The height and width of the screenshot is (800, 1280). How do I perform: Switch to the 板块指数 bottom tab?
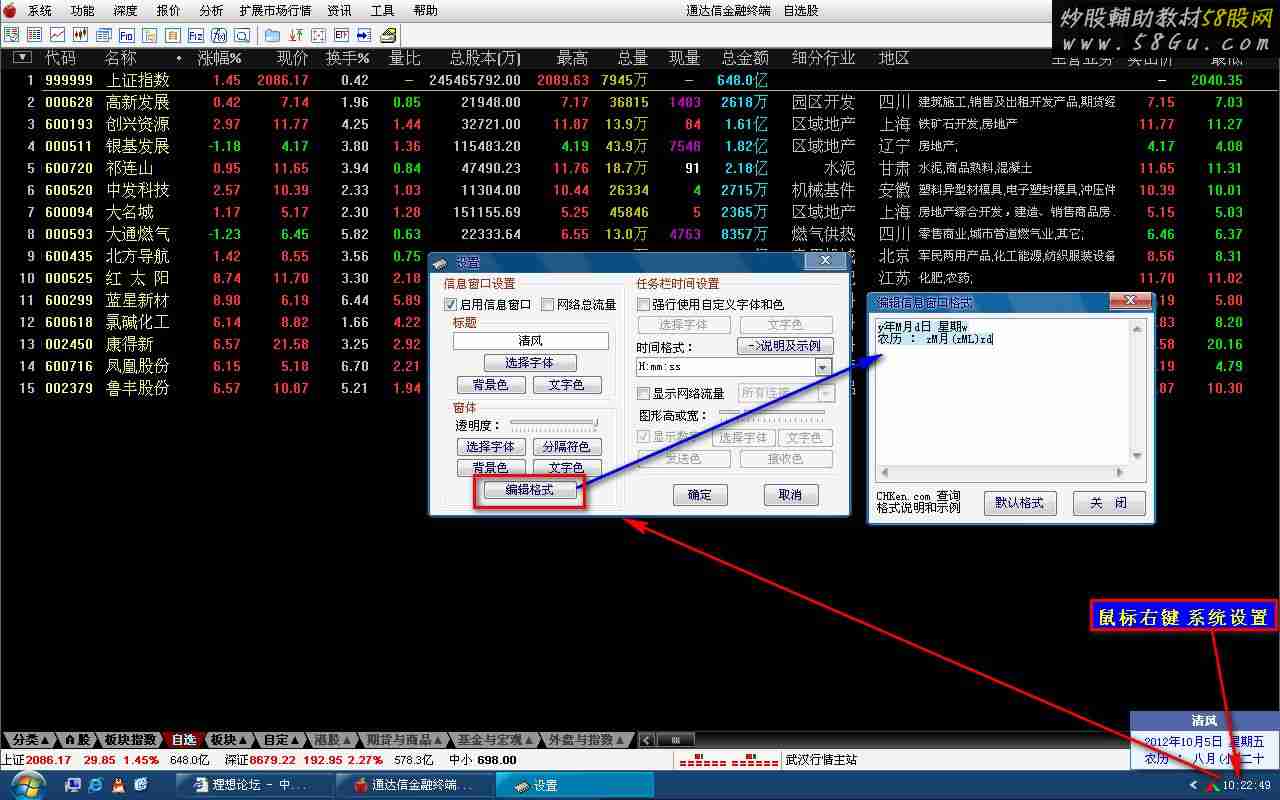(130, 740)
